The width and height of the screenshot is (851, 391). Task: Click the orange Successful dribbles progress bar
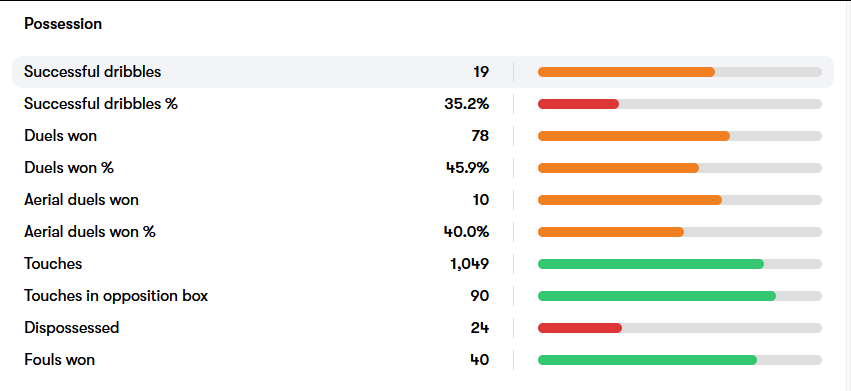[626, 72]
